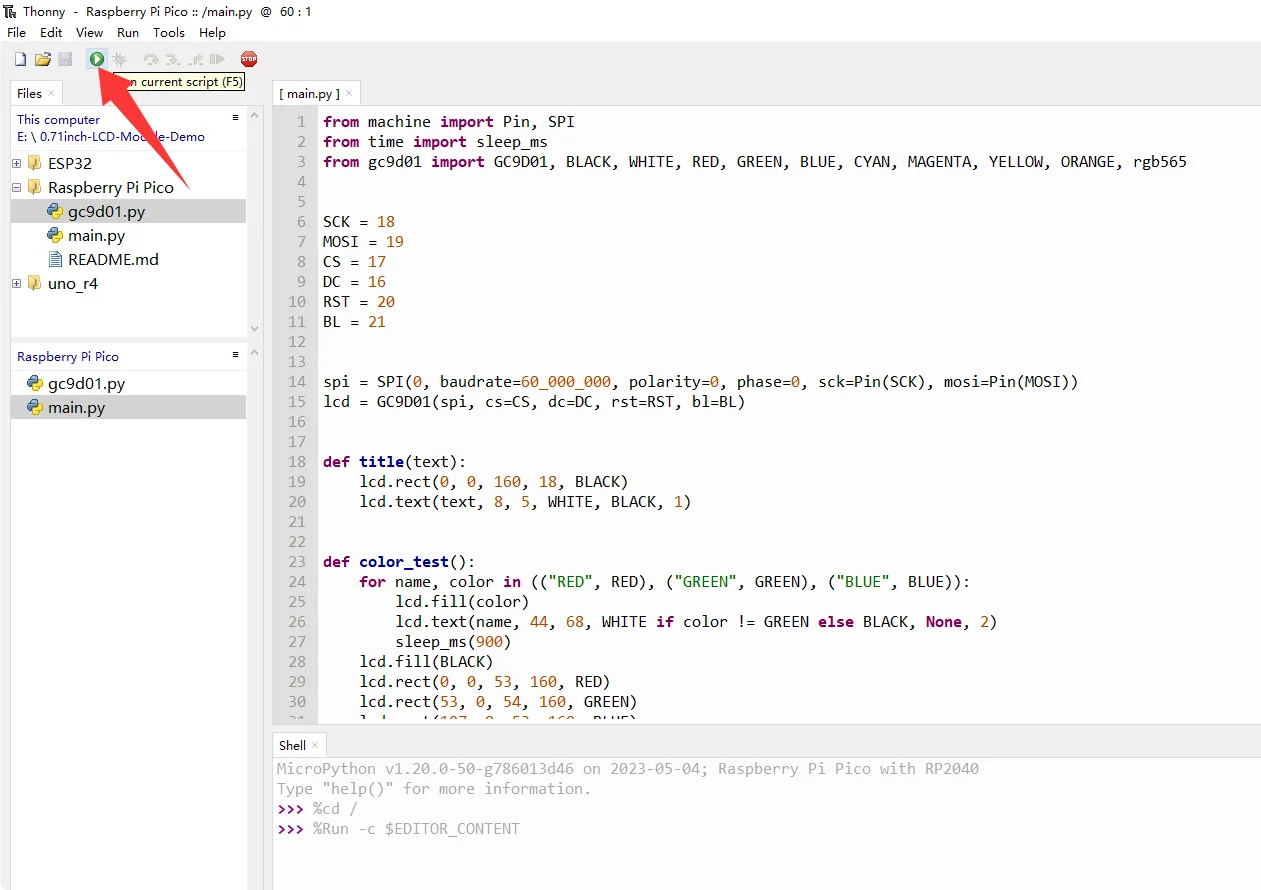
Task: Click the Step over toolbar icon
Action: pos(151,59)
